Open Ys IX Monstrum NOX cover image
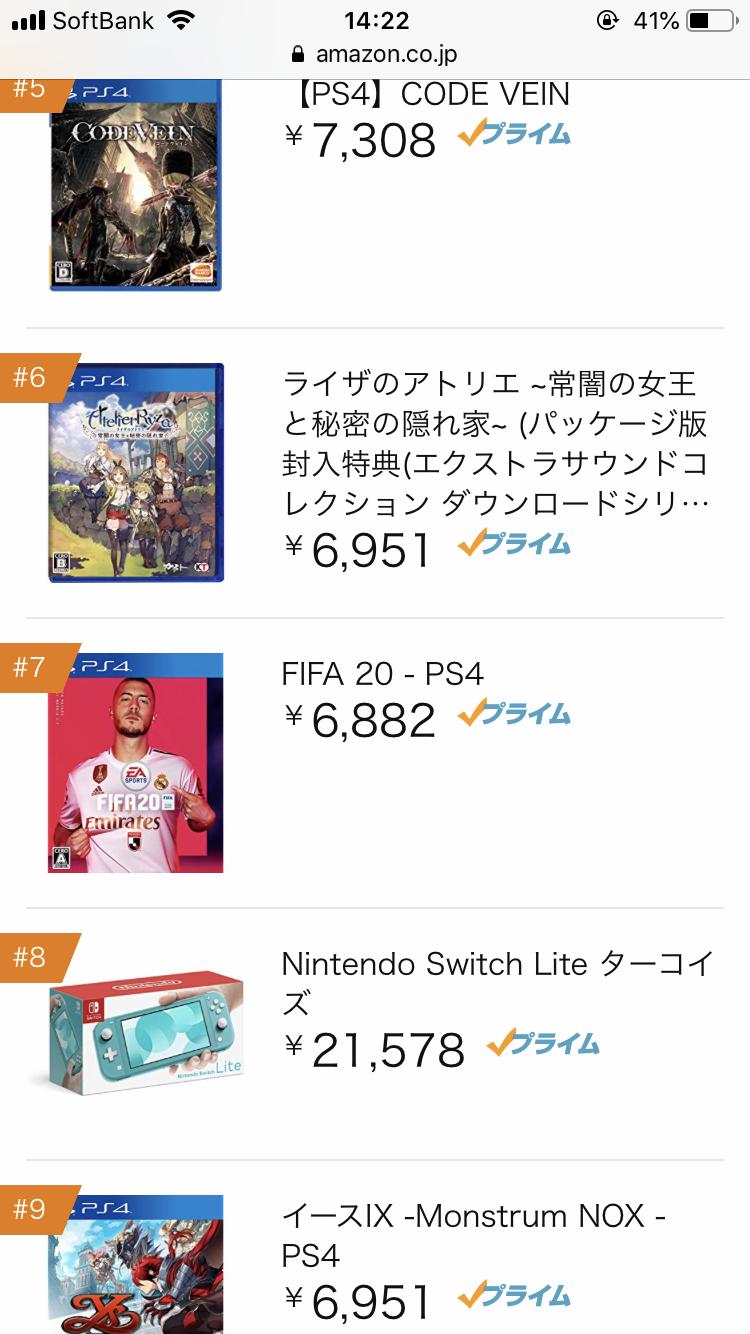 tap(136, 1265)
